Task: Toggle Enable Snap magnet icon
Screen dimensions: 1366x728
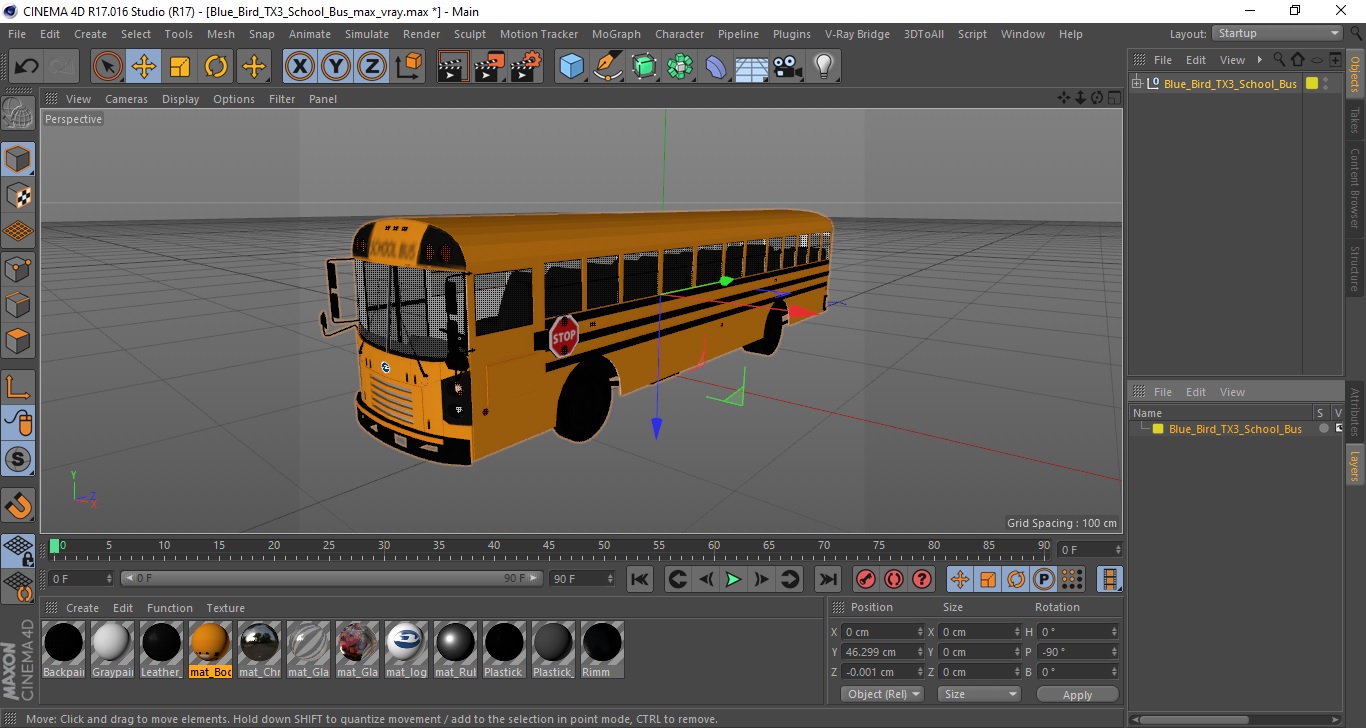Action: tap(18, 505)
